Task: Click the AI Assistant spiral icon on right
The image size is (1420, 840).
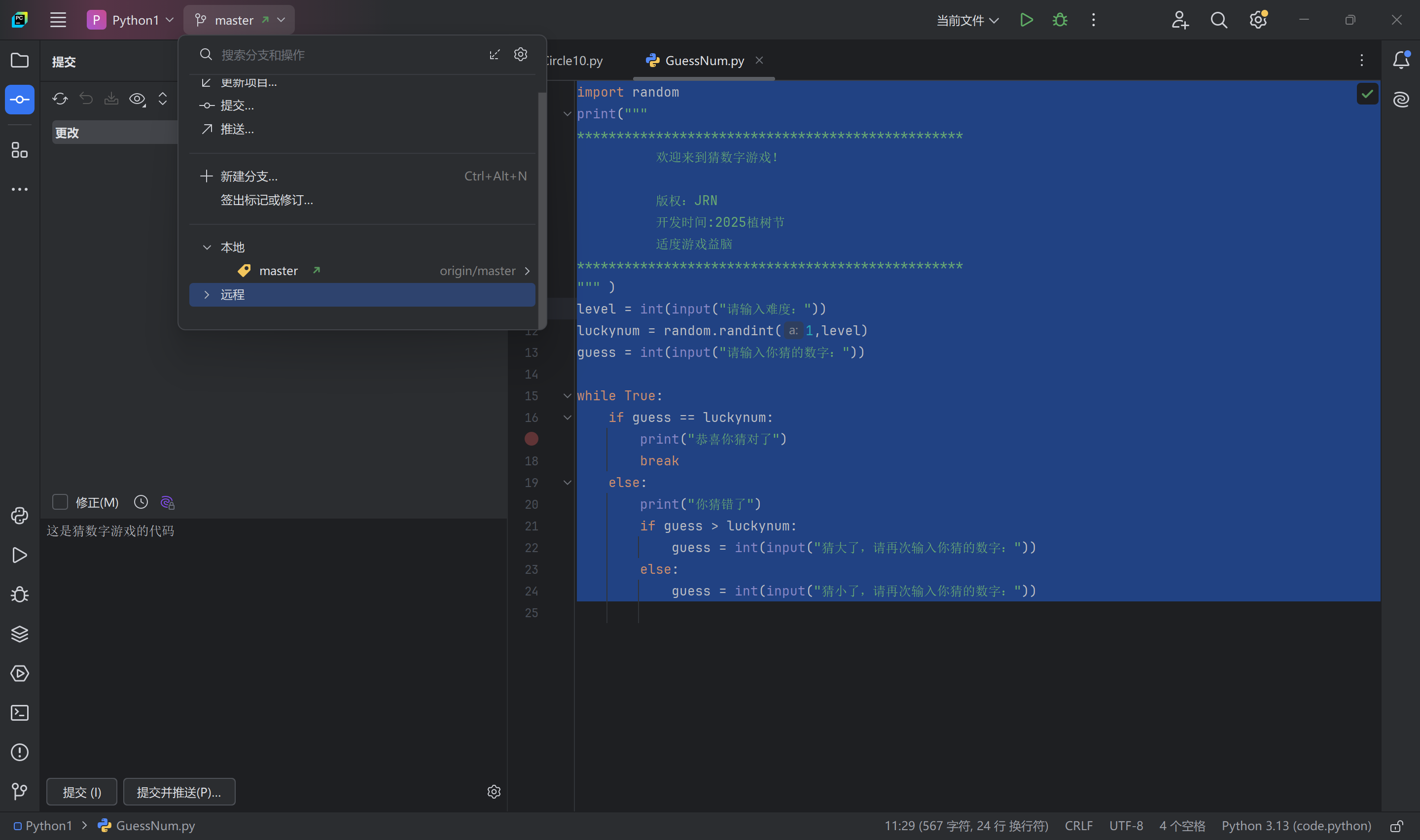Action: (x=1401, y=100)
